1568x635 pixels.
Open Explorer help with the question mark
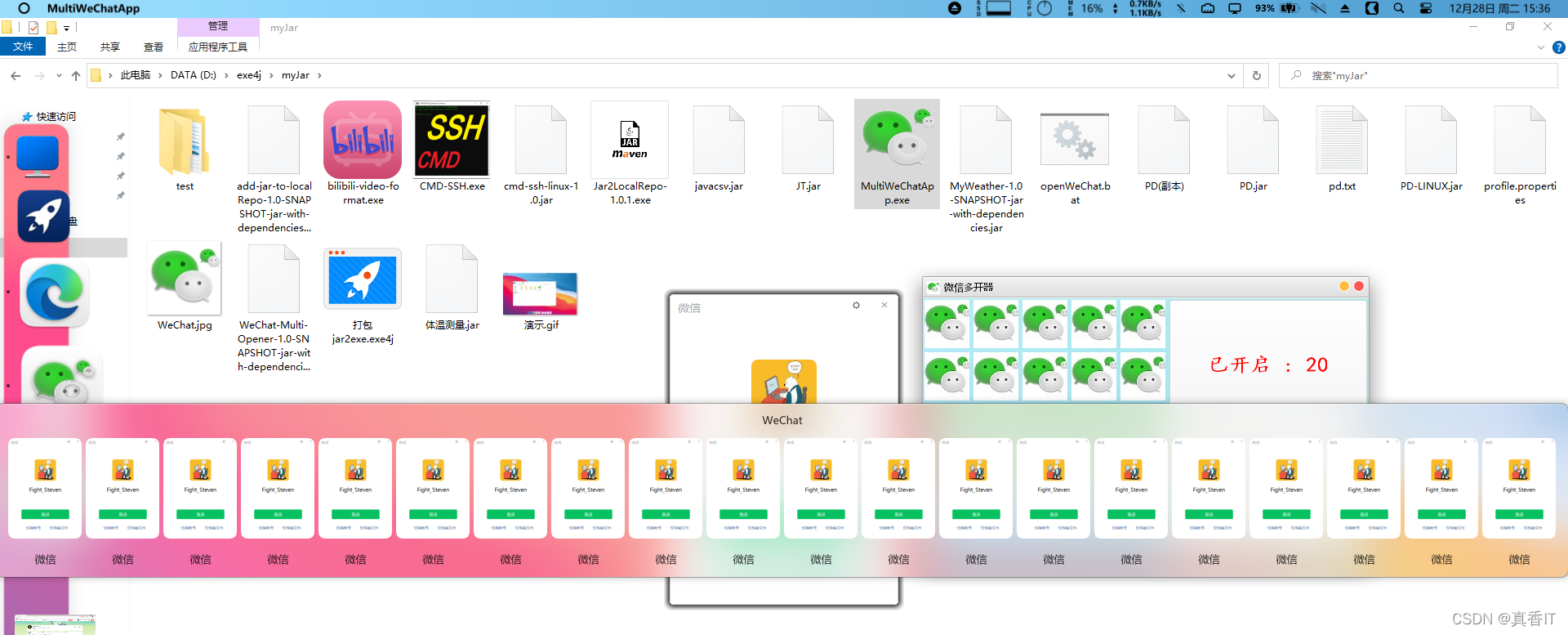[1559, 47]
